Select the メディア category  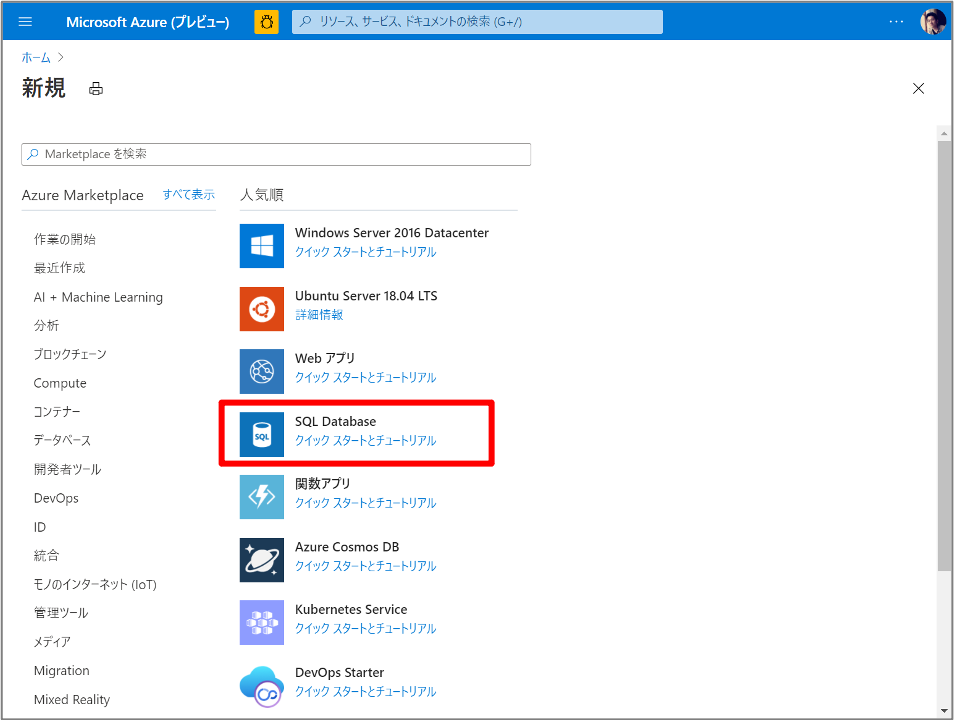click(x=52, y=642)
